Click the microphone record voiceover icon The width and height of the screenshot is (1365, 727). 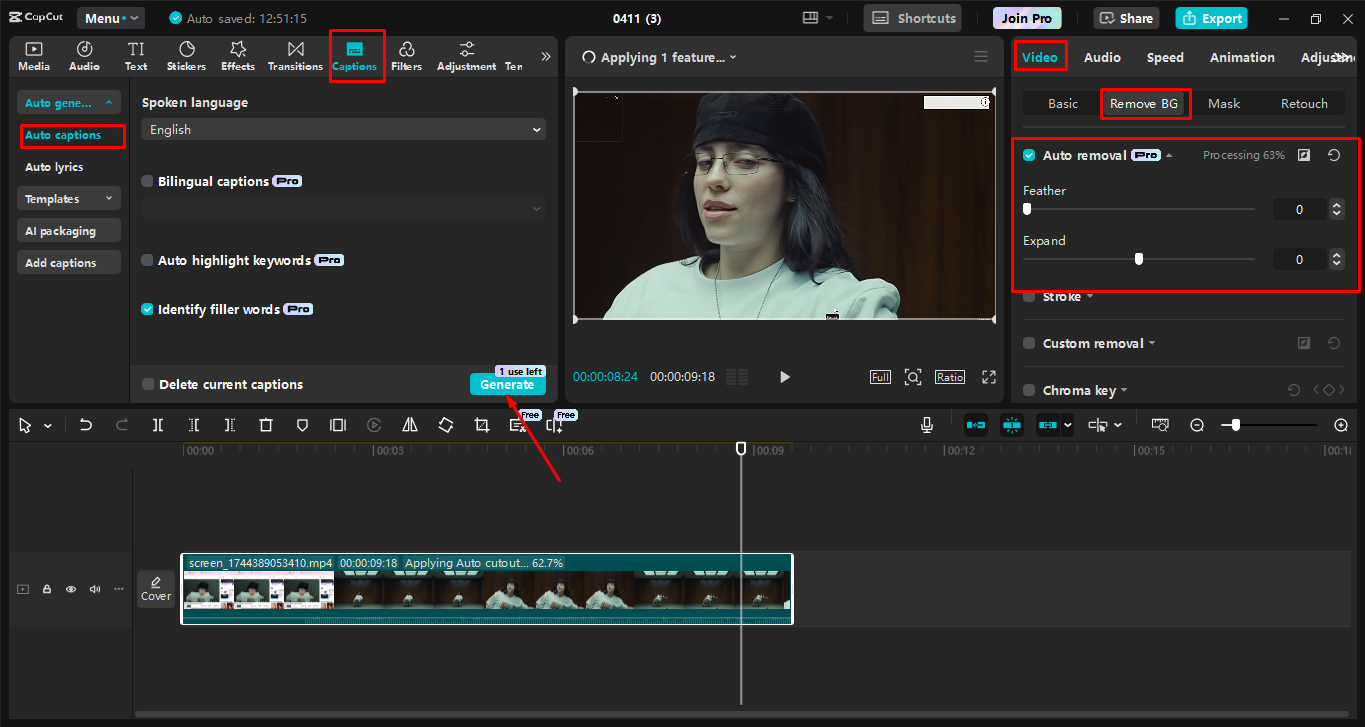927,425
